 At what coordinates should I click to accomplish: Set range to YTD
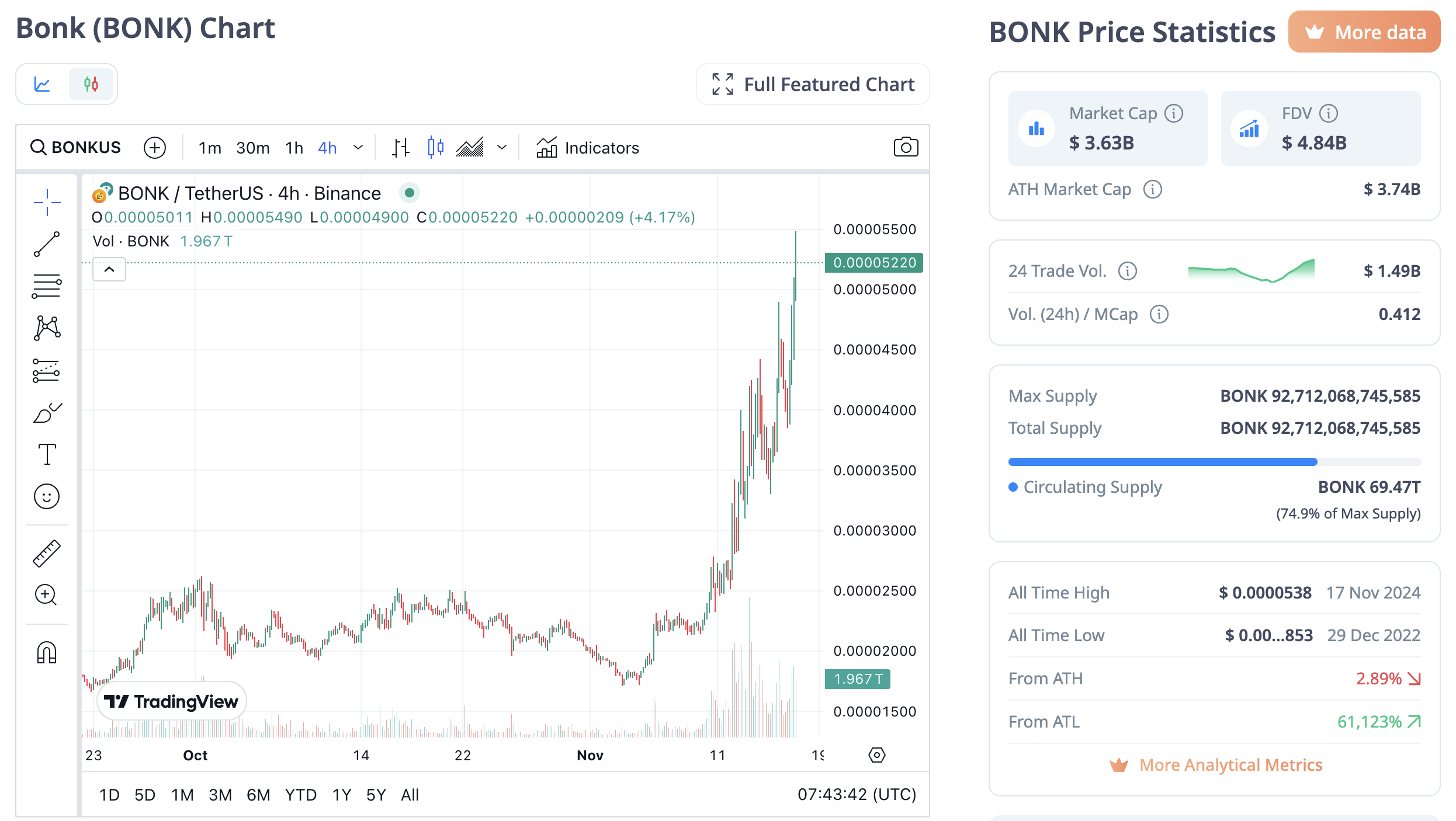301,795
